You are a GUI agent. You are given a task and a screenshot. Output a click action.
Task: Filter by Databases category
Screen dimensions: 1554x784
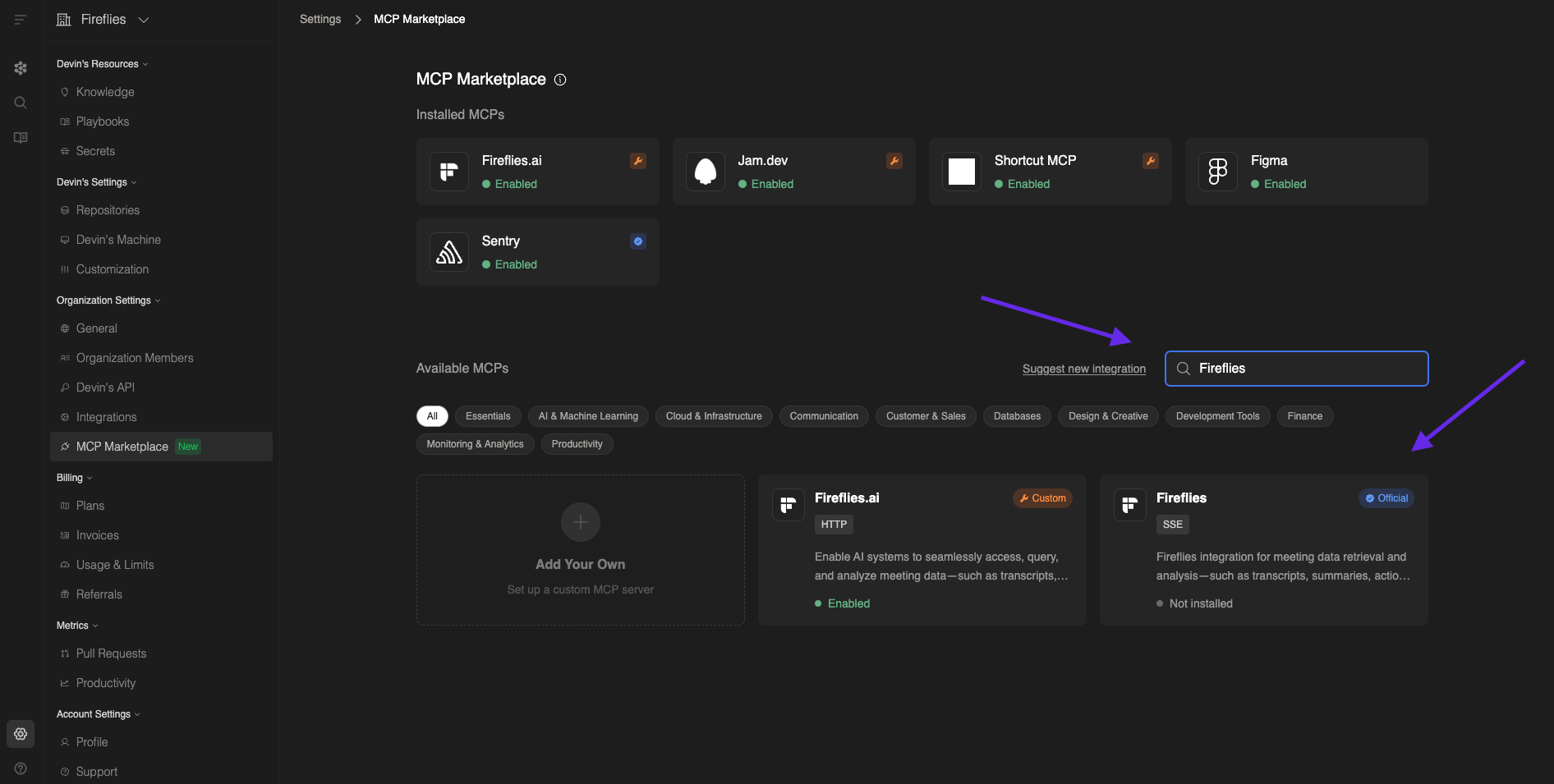[x=1017, y=416]
